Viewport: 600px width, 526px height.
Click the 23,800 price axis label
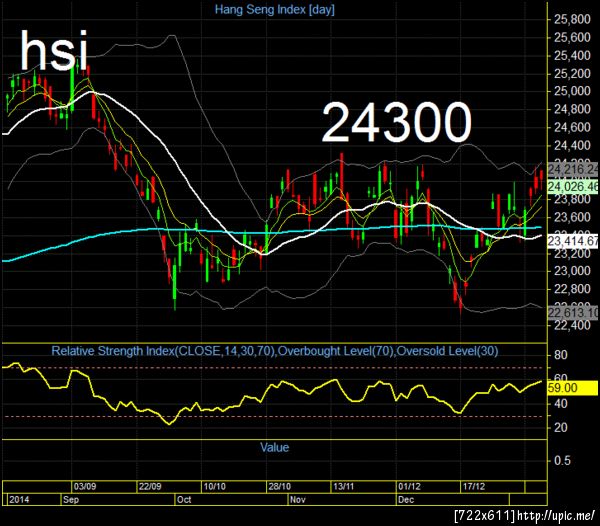click(x=572, y=199)
